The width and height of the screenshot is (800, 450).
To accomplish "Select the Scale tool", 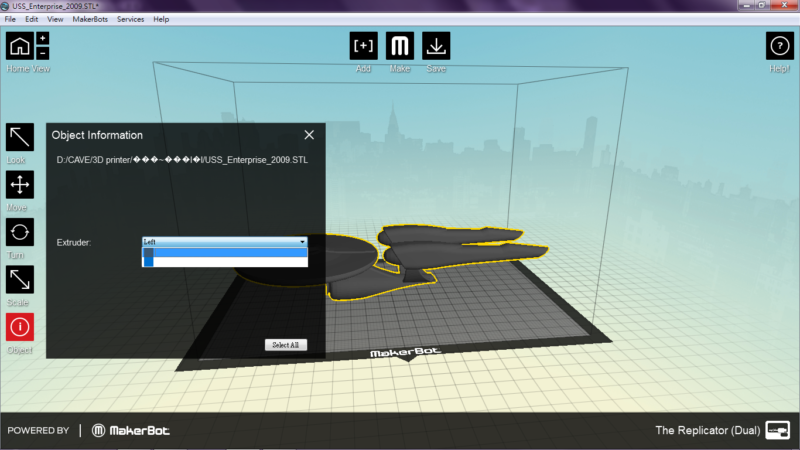I will [x=20, y=280].
